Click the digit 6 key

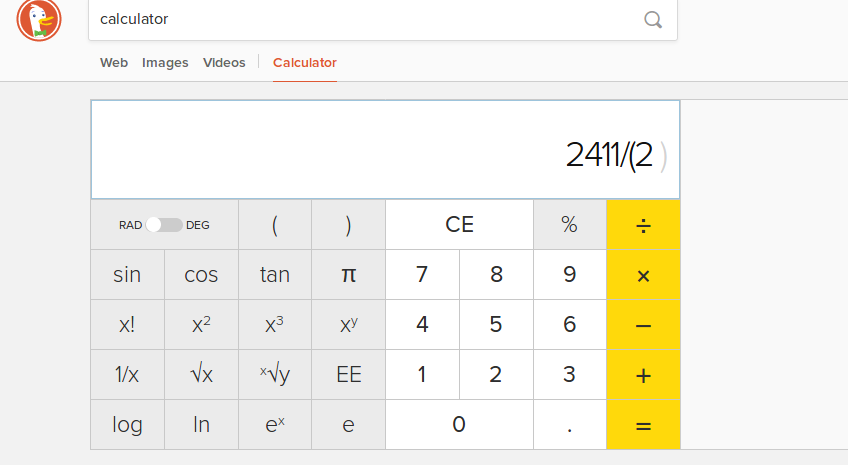[569, 324]
